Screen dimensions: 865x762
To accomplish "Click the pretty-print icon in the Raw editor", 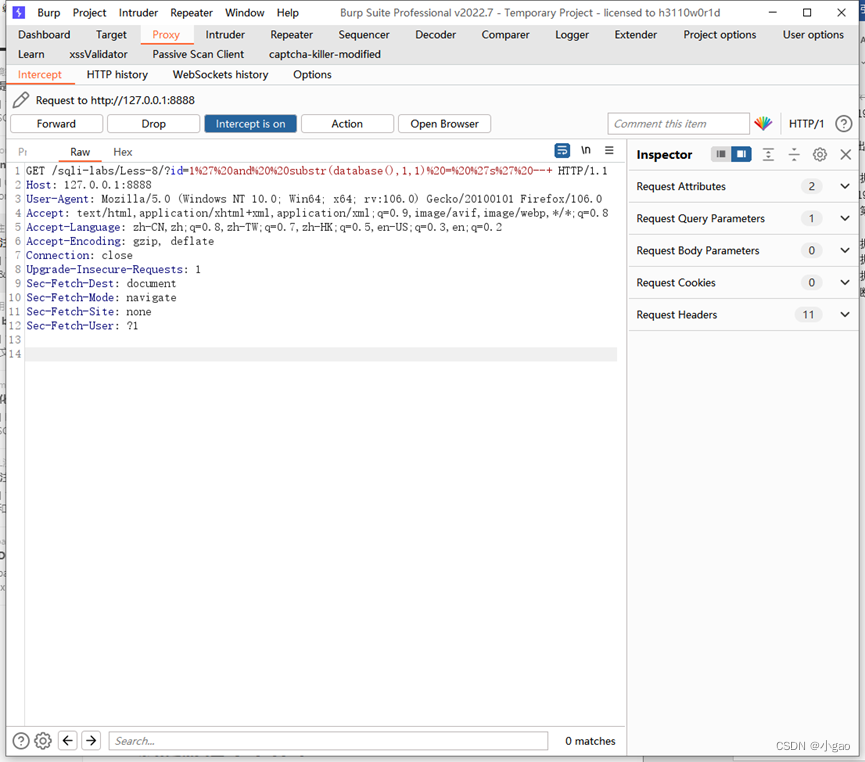I will (562, 151).
